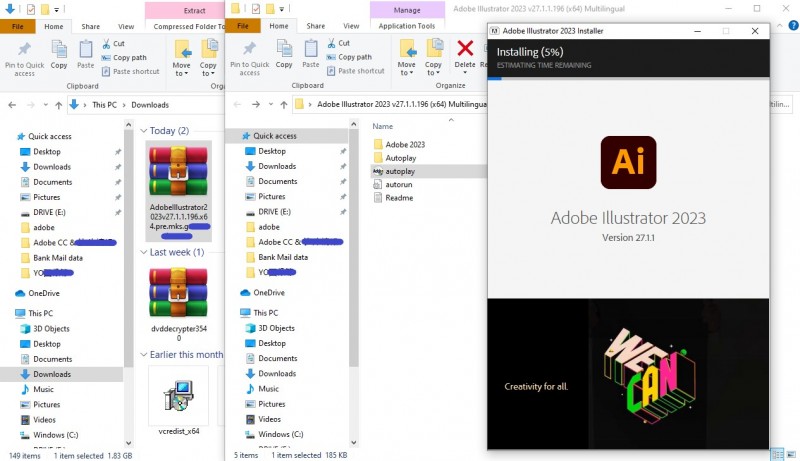Click Cut in Downloads window ribbon
Image resolution: width=800 pixels, height=461 pixels.
tap(113, 44)
